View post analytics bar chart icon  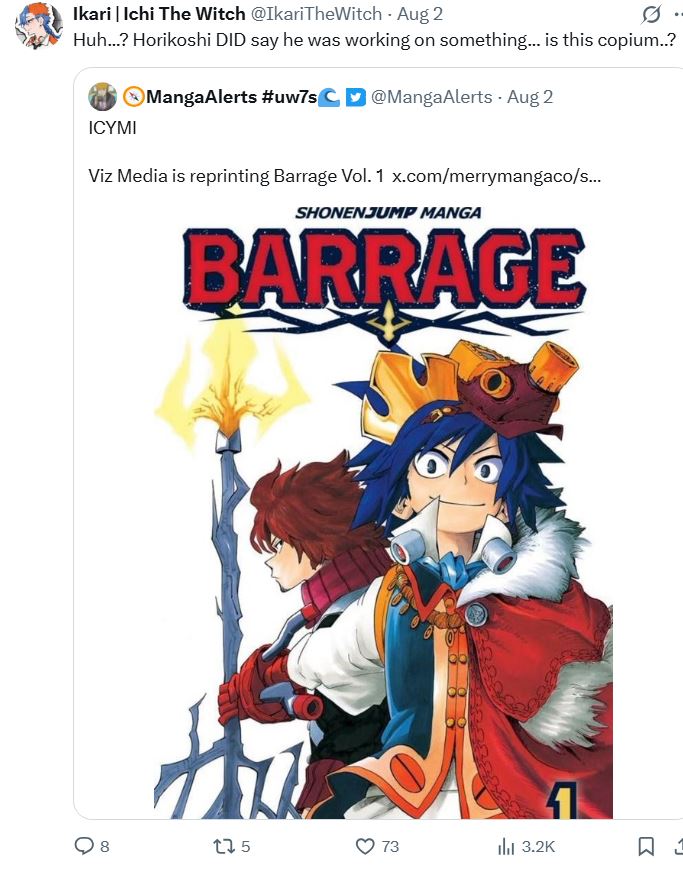pyautogui.click(x=506, y=846)
